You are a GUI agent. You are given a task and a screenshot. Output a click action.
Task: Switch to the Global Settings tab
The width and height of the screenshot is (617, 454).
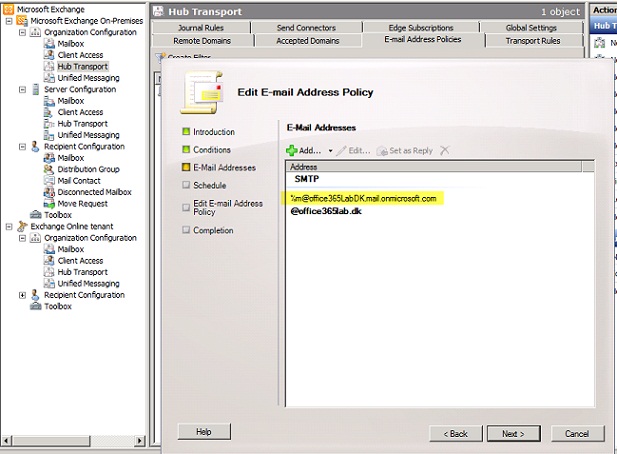click(x=531, y=28)
